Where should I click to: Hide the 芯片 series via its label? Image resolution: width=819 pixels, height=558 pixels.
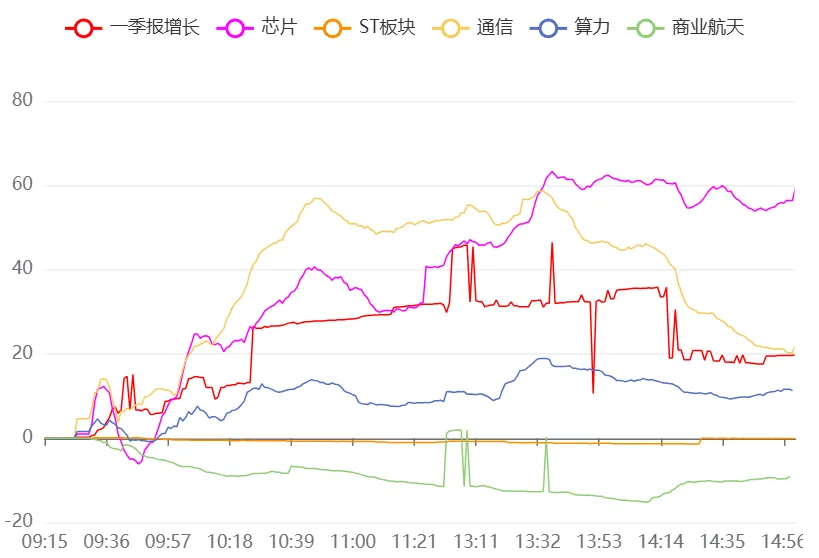[x=279, y=27]
